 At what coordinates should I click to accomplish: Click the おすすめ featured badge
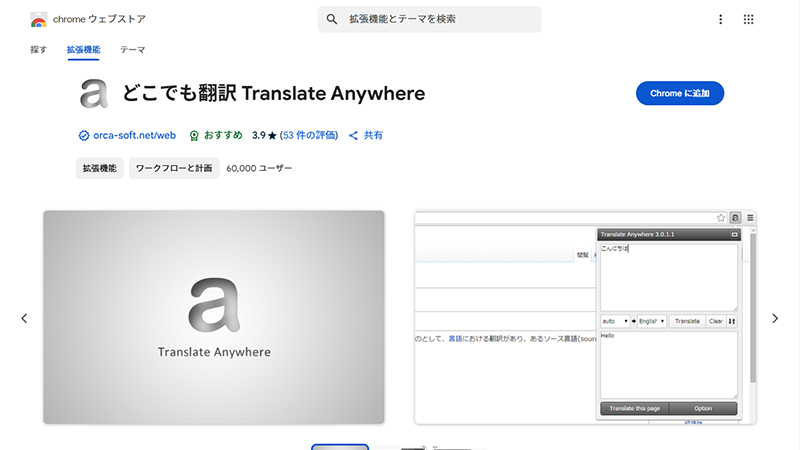[215, 135]
